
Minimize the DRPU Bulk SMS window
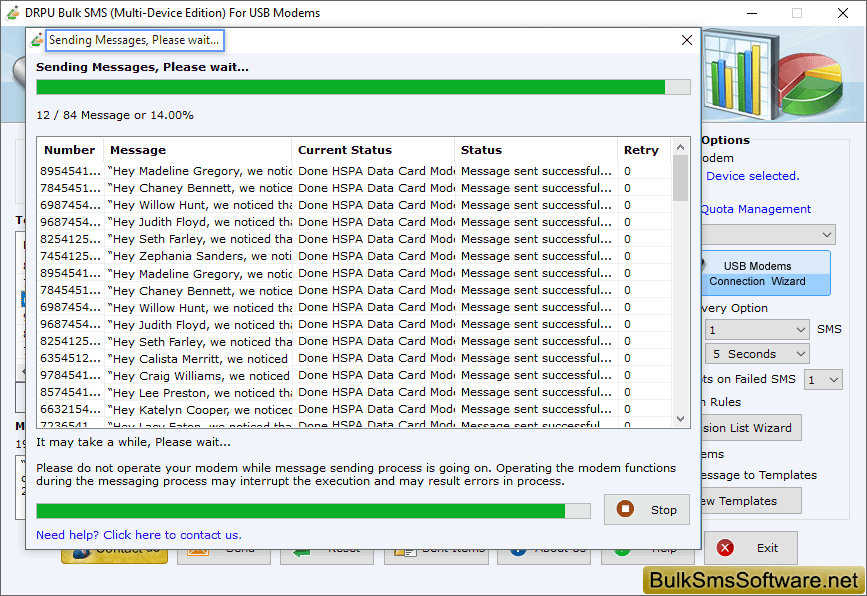point(752,13)
